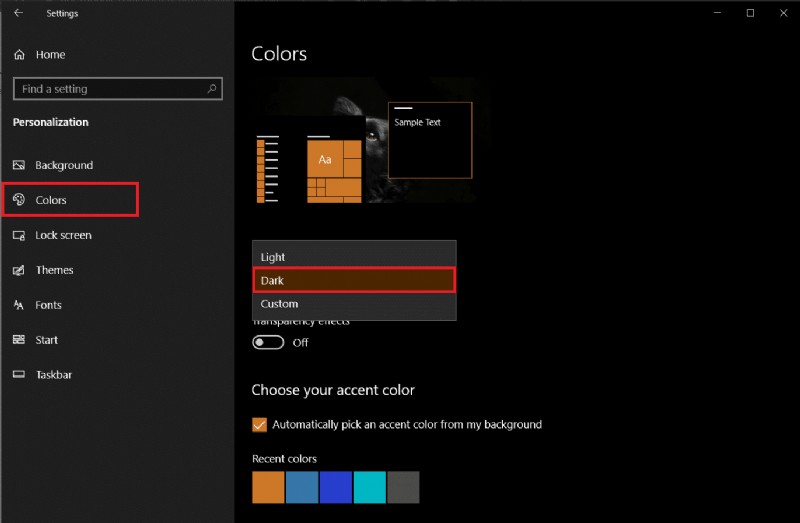This screenshot has width=800, height=523.
Task: Click the Themes brush icon
Action: (x=19, y=270)
